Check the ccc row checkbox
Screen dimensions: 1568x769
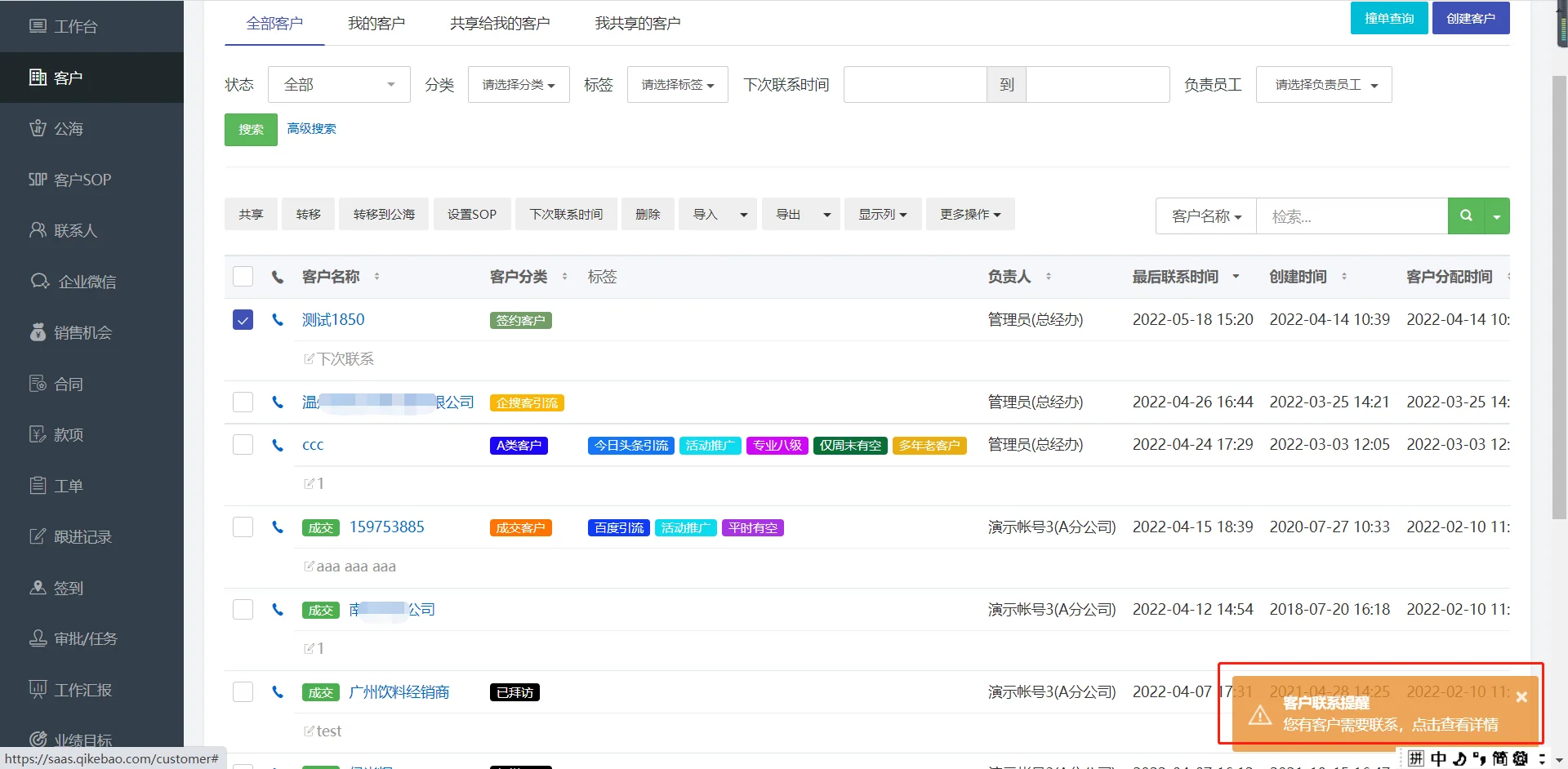point(243,445)
